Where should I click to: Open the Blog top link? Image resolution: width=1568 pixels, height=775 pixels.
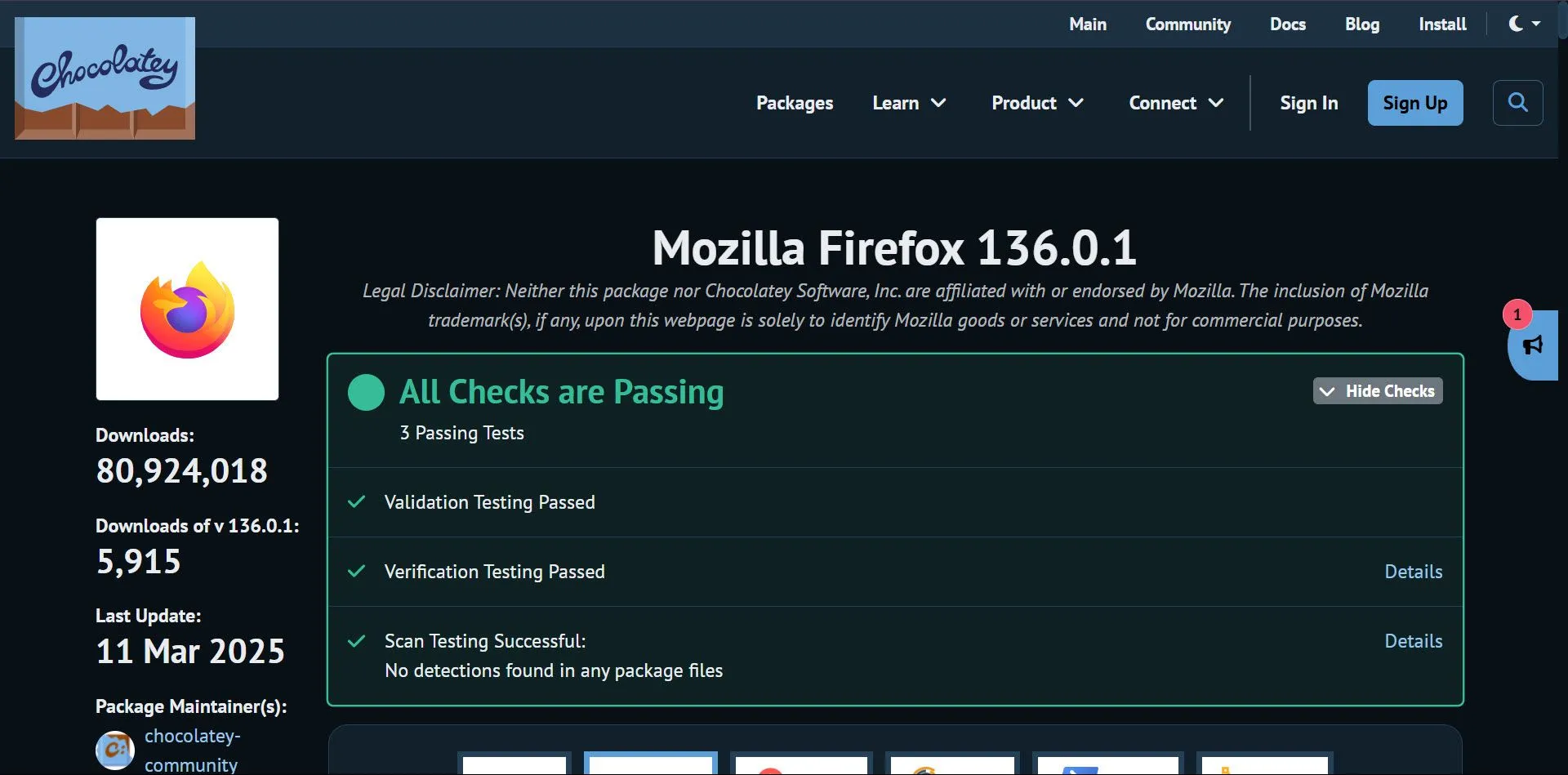(1362, 24)
